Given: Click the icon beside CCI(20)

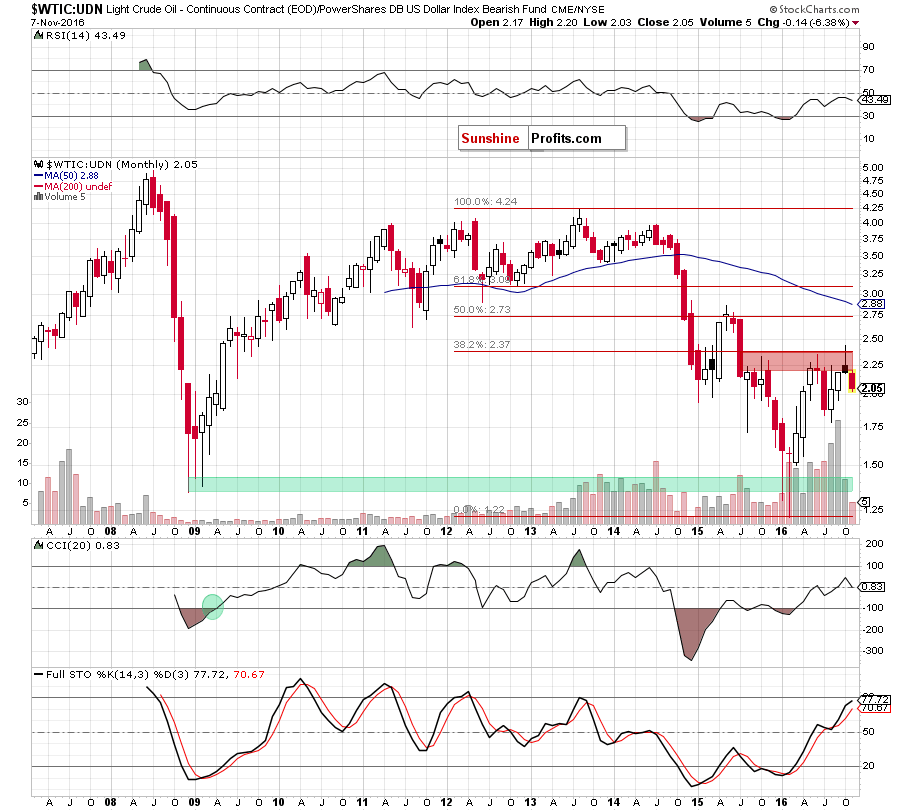Looking at the screenshot, I should pos(38,545).
